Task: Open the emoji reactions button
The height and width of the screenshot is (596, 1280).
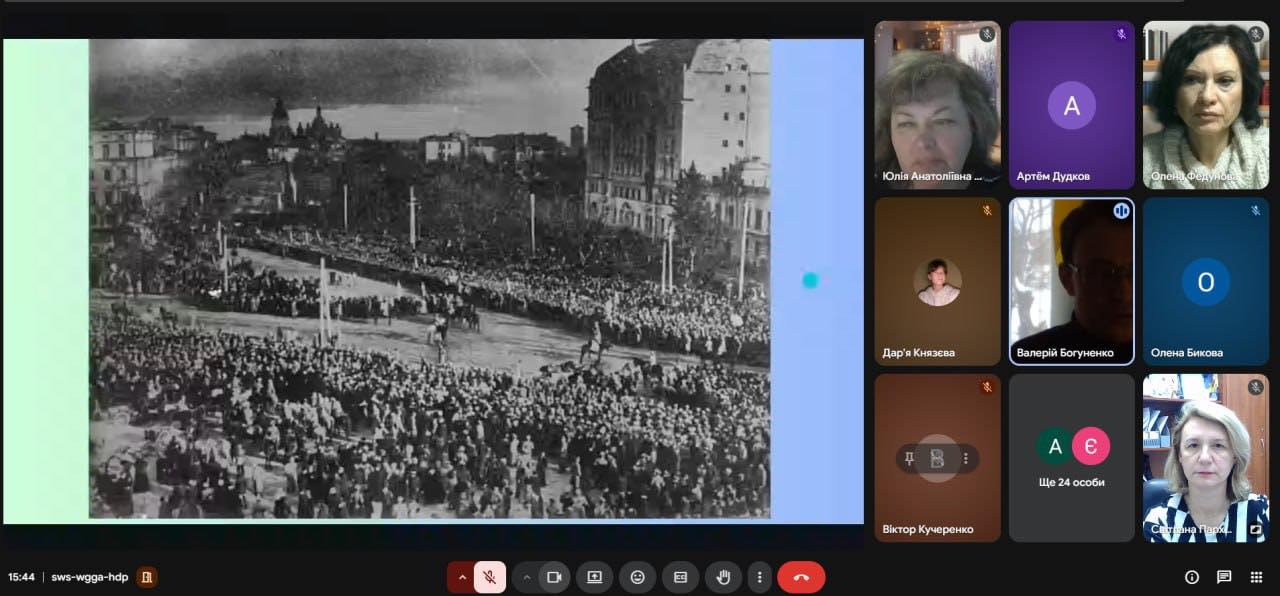Action: pyautogui.click(x=637, y=577)
